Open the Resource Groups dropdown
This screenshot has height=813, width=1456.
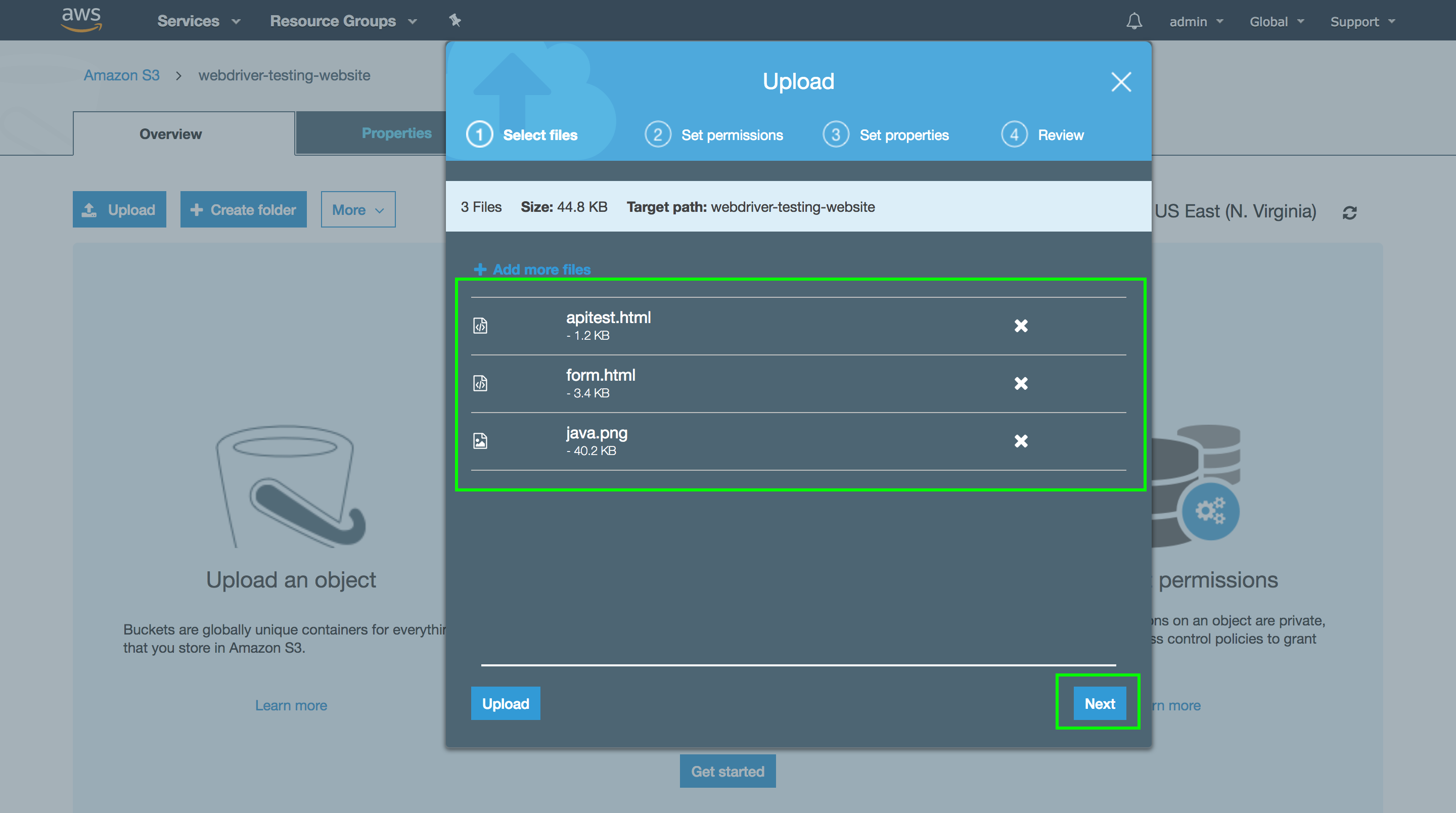[x=343, y=21]
